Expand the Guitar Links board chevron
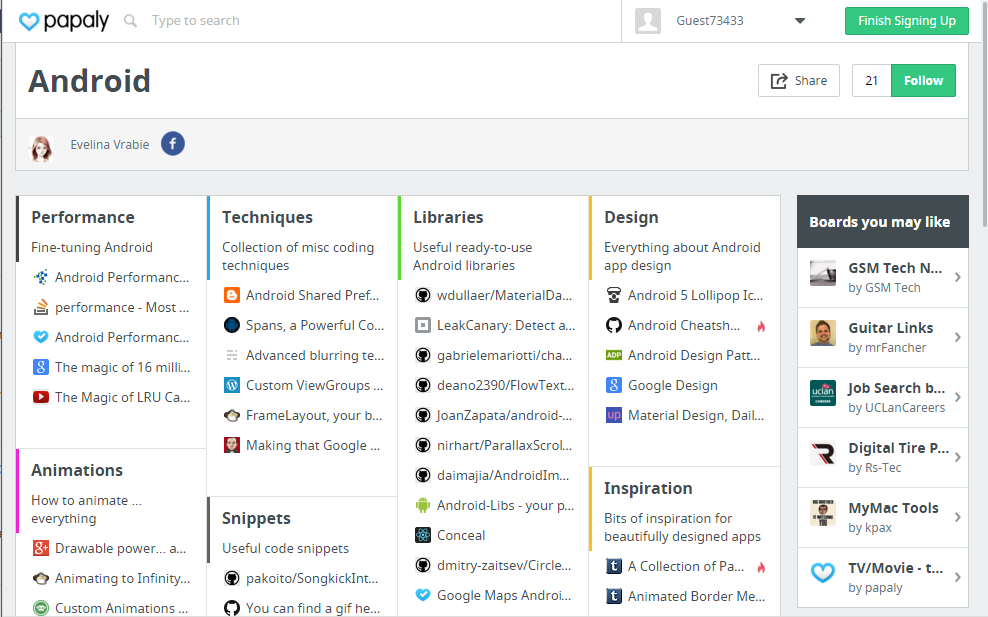988x617 pixels. coord(957,338)
